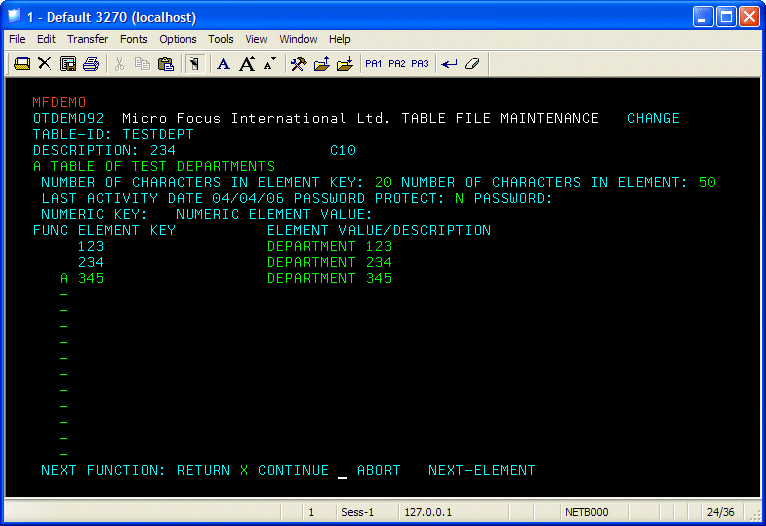Click cursor position 24/36 in status bar
This screenshot has height=526, width=766.
[721, 512]
